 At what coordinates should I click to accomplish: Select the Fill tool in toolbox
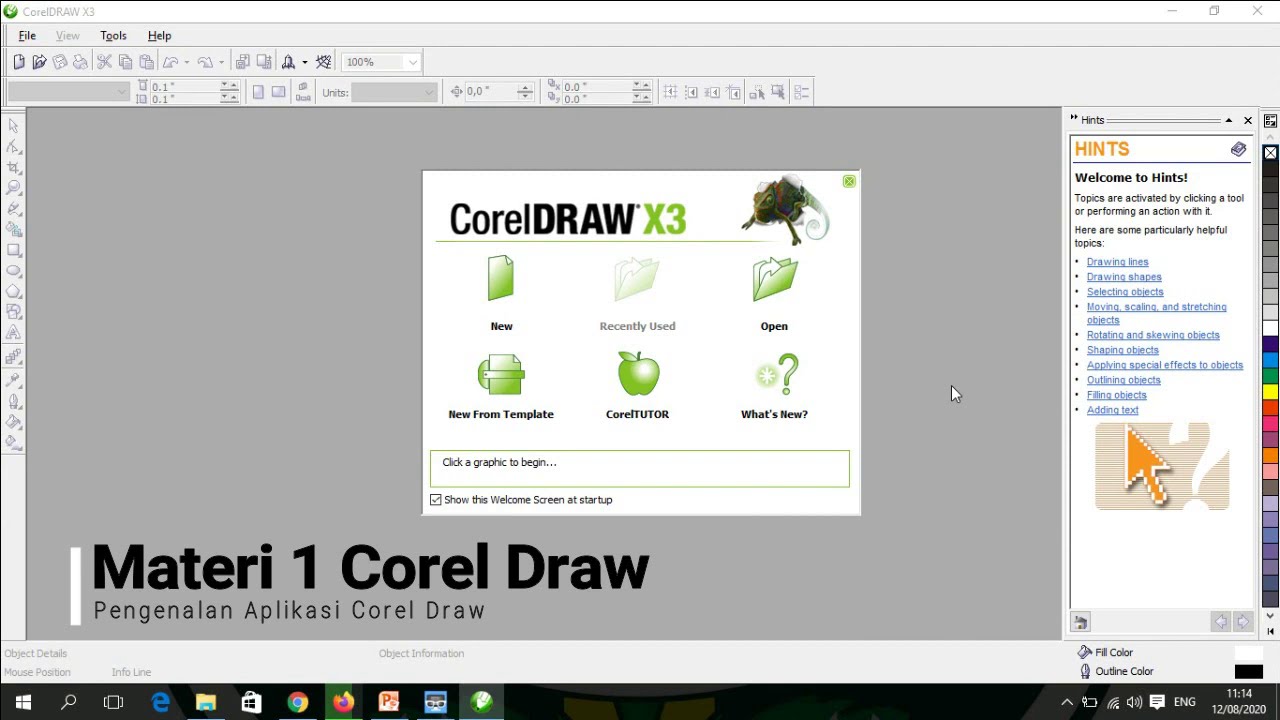pyautogui.click(x=14, y=422)
